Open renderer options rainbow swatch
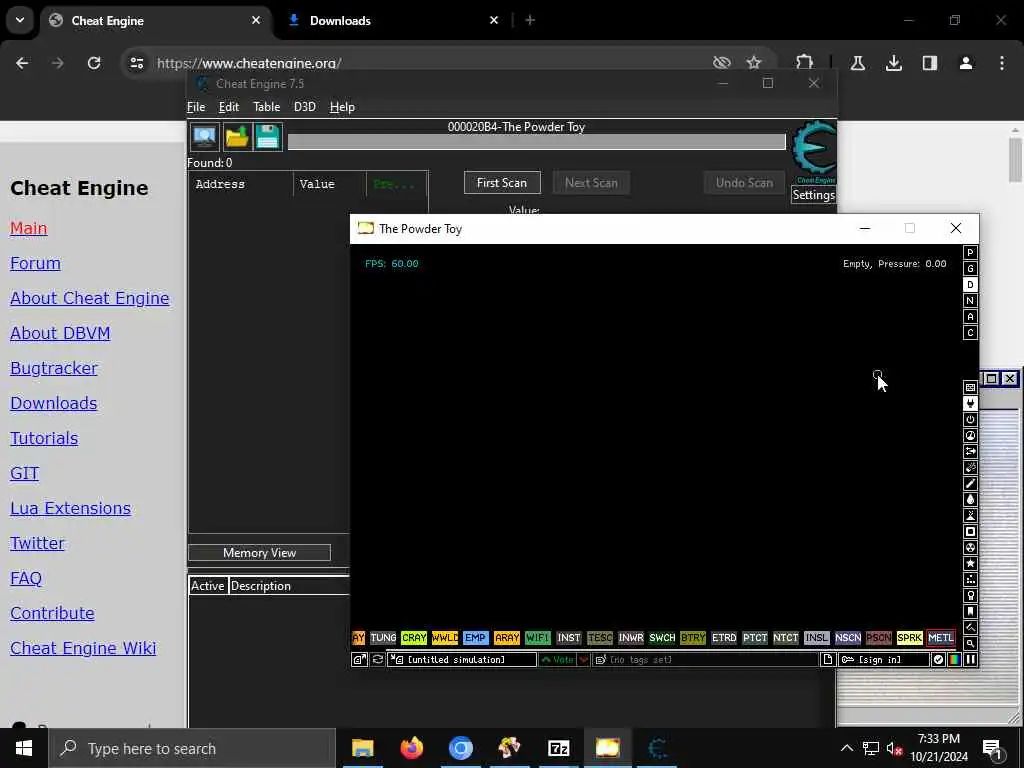This screenshot has height=768, width=1024. point(954,660)
